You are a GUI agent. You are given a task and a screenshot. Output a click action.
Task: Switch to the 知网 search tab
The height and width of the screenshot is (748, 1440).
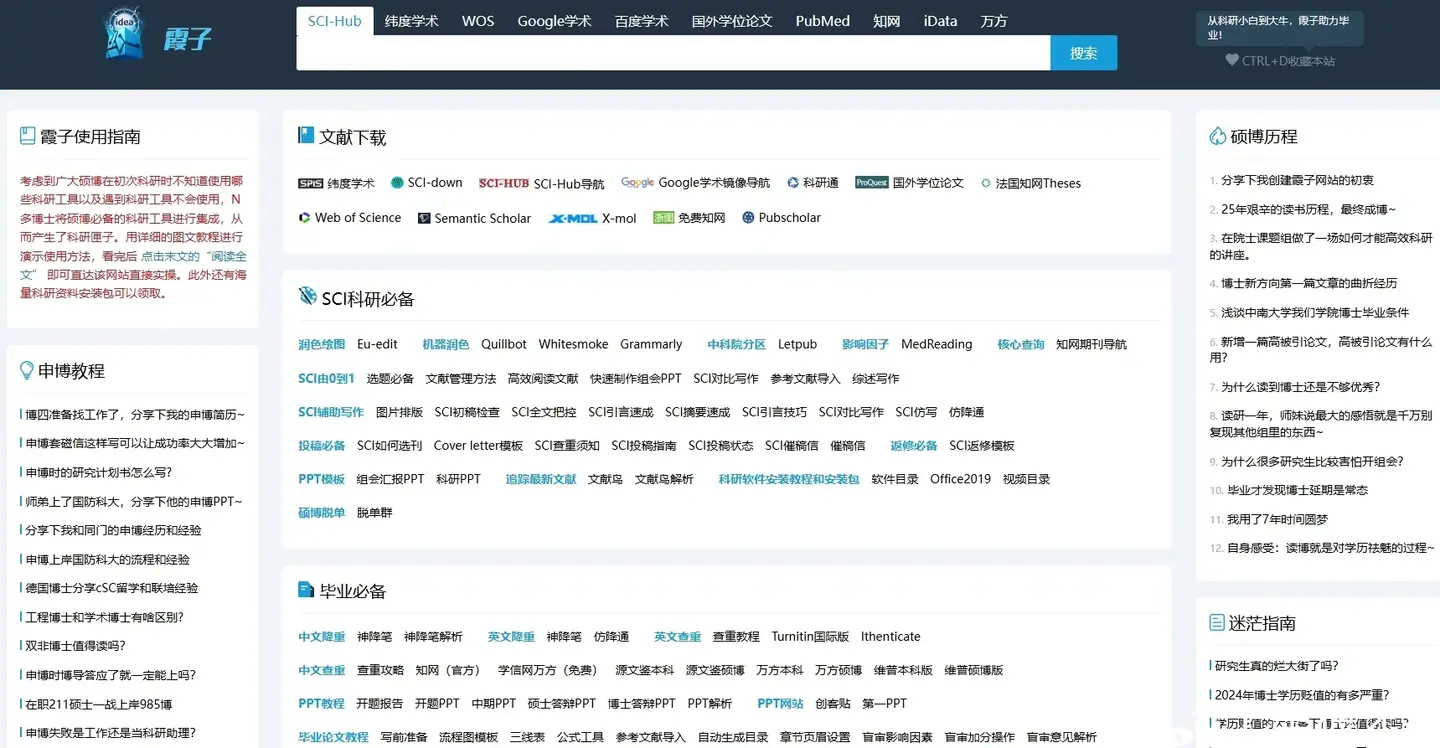coord(887,21)
